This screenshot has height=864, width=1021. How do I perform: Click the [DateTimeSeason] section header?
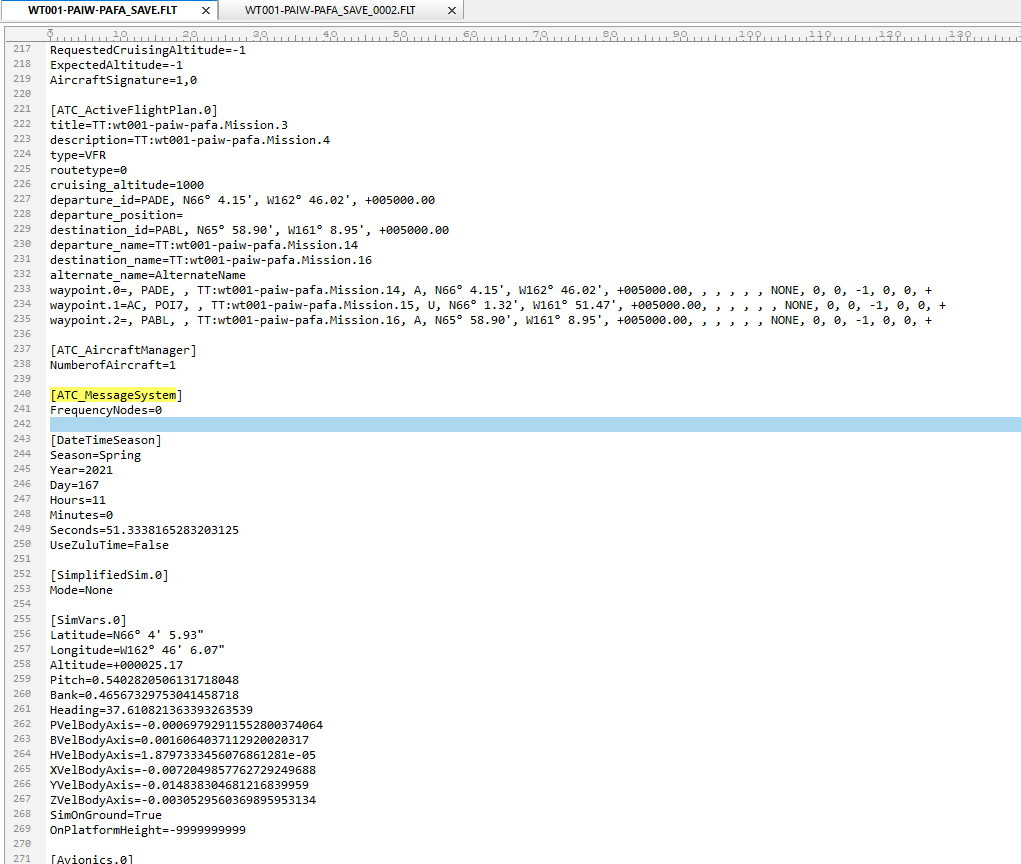click(x=105, y=440)
